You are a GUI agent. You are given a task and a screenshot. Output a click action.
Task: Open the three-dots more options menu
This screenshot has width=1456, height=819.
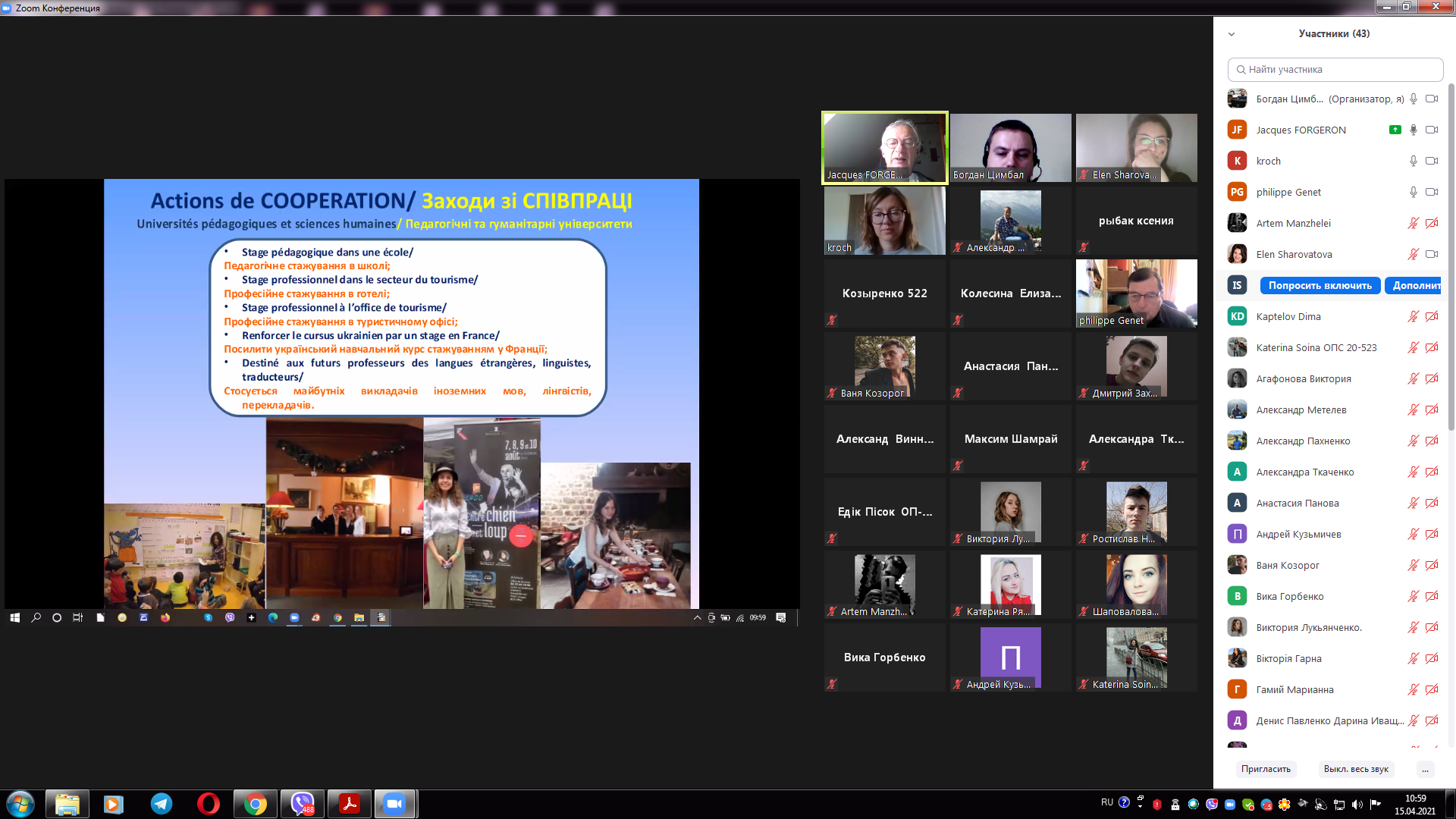[1425, 769]
